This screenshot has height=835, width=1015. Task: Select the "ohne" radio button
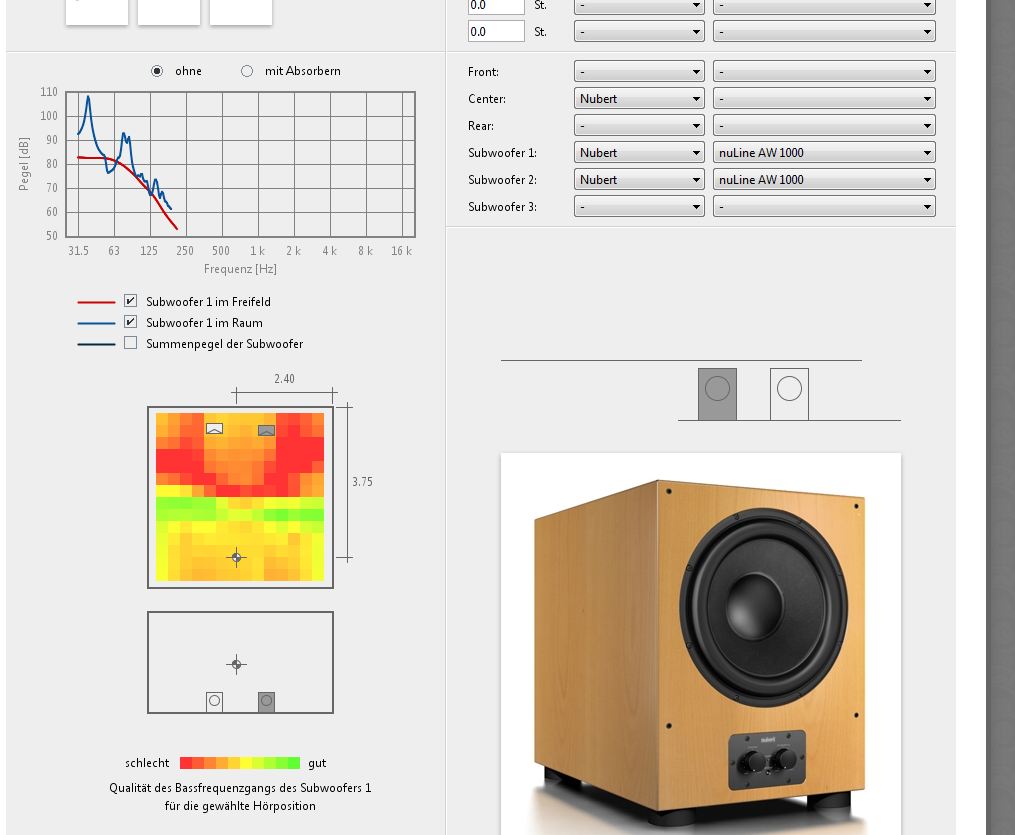157,71
